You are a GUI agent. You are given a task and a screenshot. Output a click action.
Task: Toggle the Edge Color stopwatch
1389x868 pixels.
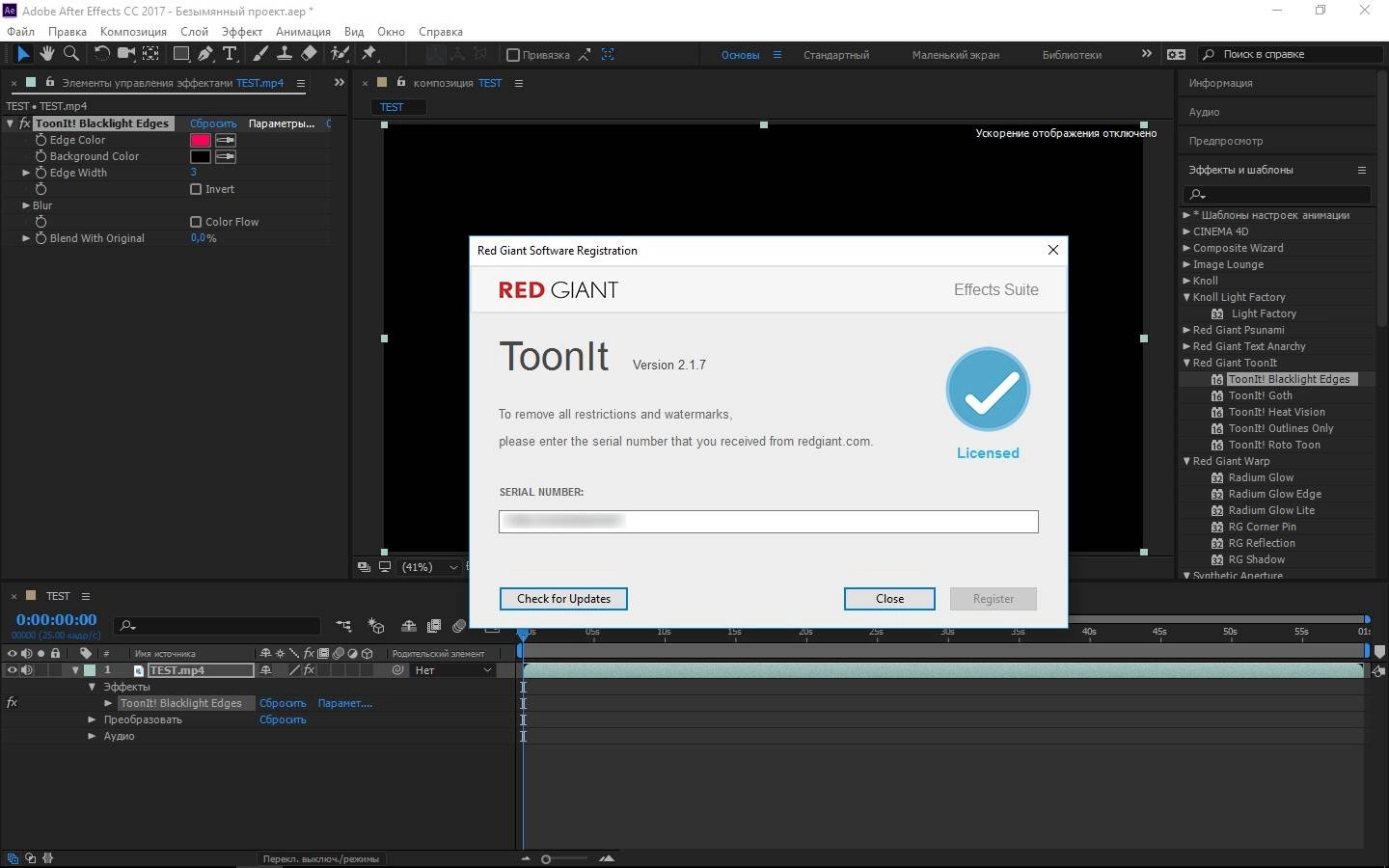(41, 140)
